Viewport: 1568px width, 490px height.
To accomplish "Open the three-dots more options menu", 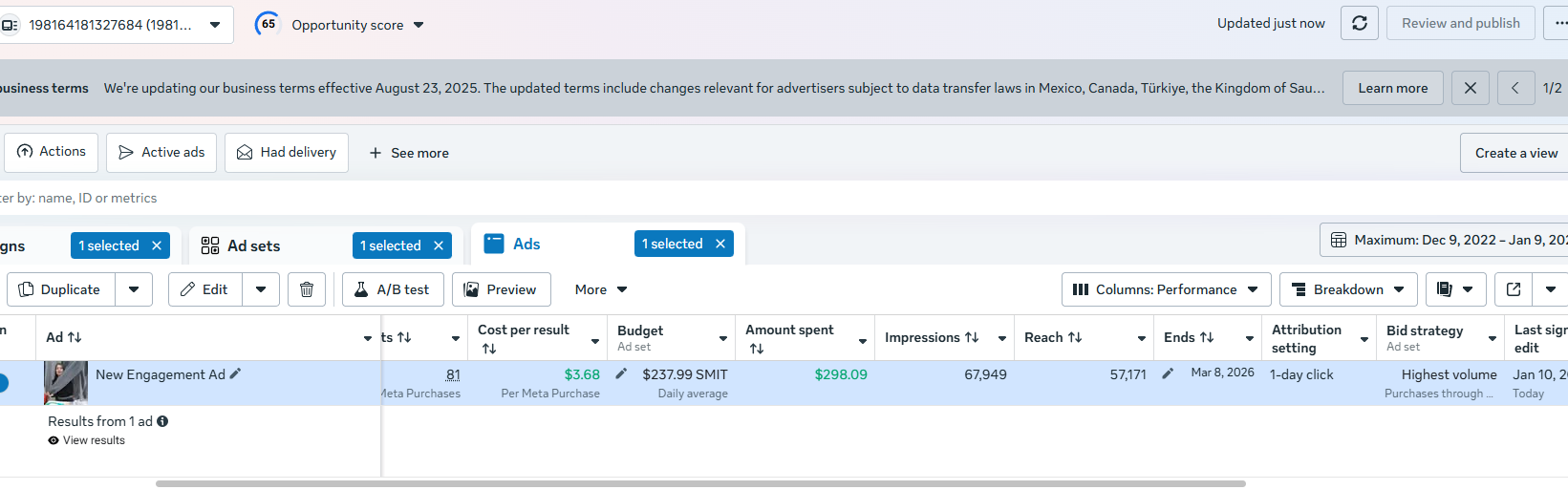I will (1559, 23).
